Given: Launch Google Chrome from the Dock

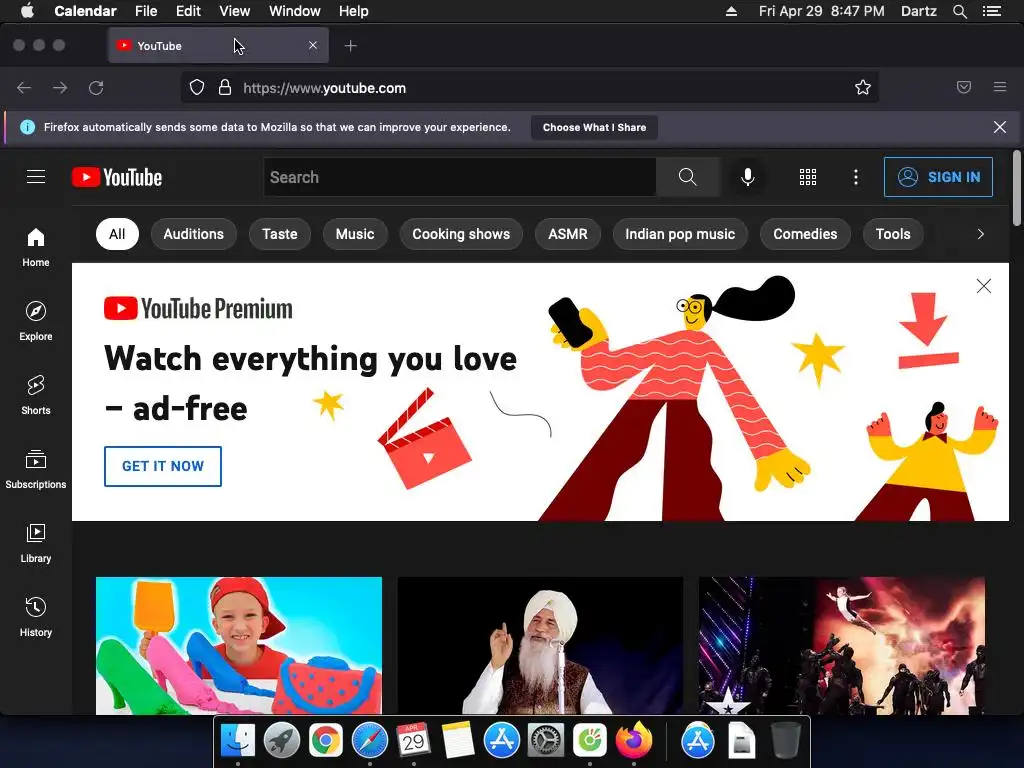Looking at the screenshot, I should pos(325,741).
